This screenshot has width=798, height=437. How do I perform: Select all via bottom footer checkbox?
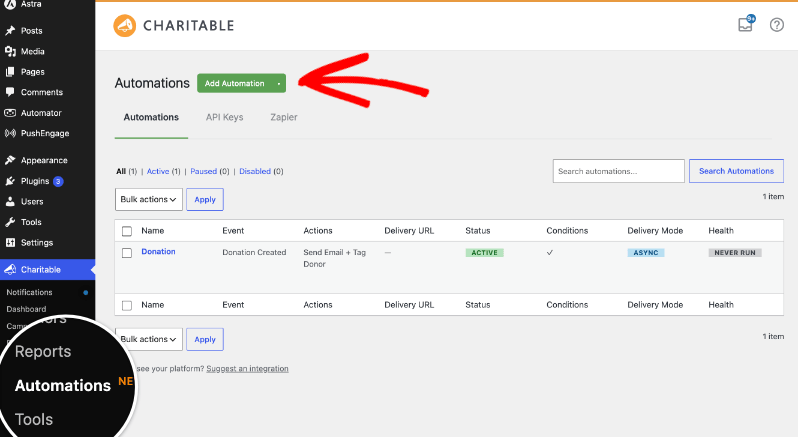pos(127,305)
